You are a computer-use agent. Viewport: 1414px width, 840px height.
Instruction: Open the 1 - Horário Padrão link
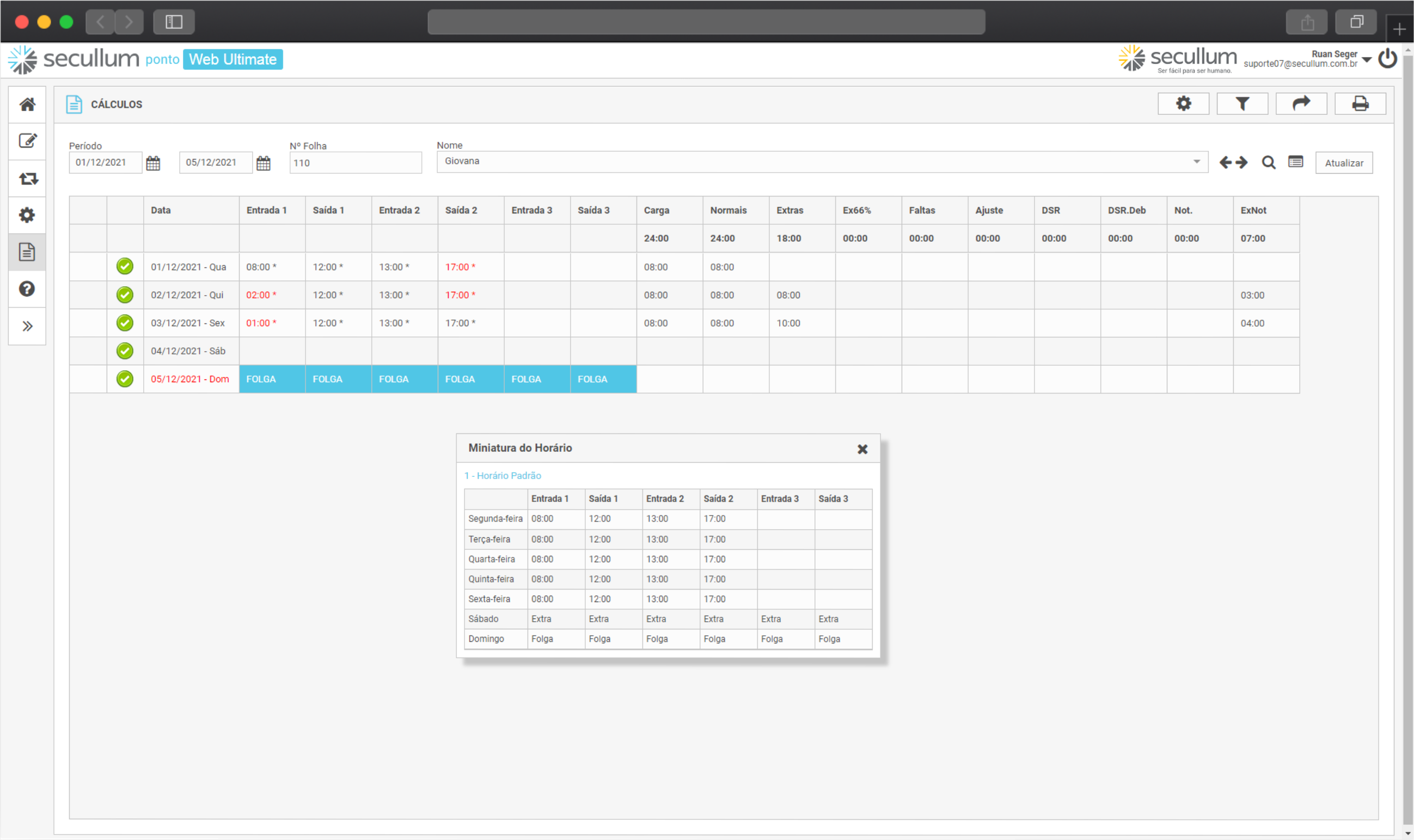503,475
